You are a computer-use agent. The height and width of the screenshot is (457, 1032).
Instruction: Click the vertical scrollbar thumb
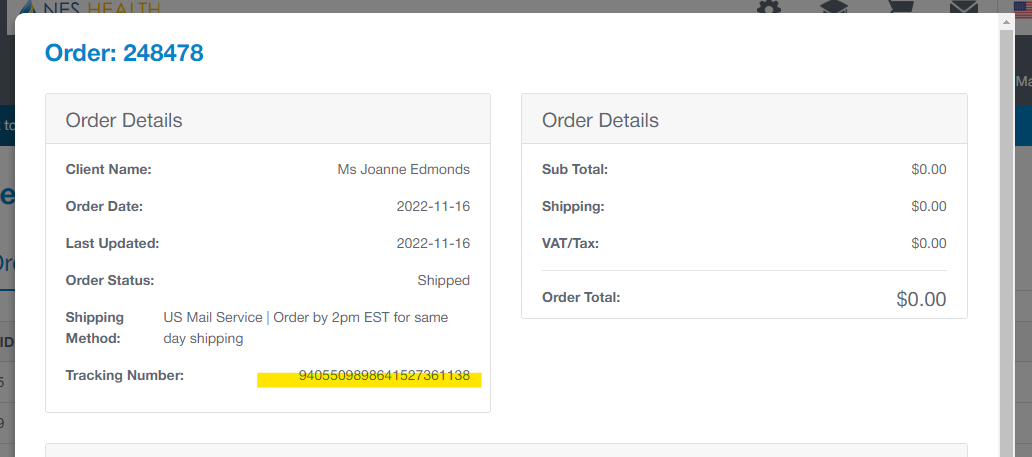pyautogui.click(x=1006, y=244)
